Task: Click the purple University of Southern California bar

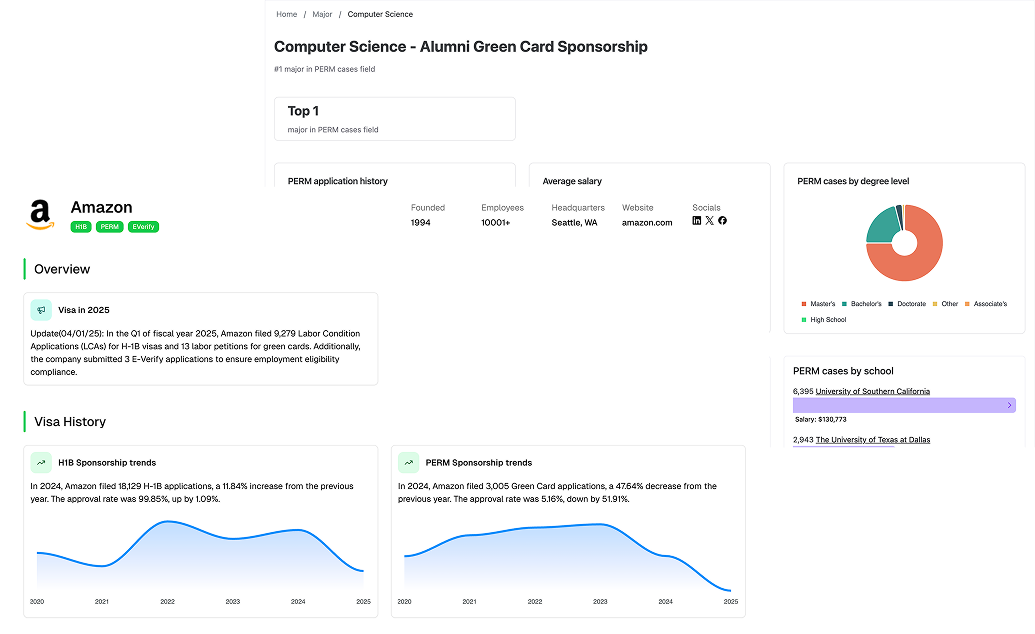Action: pos(904,405)
